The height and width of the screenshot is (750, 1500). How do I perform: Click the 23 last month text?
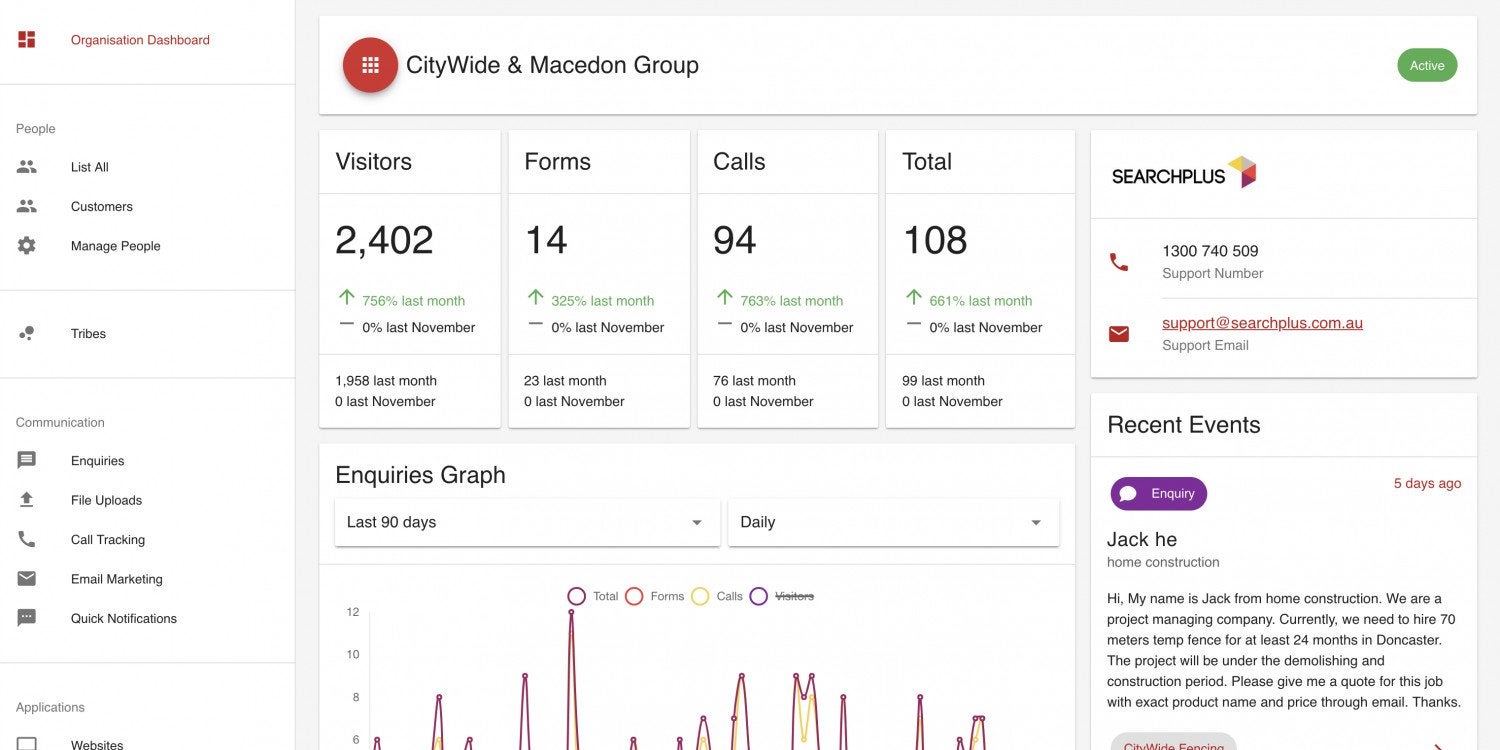pos(565,380)
